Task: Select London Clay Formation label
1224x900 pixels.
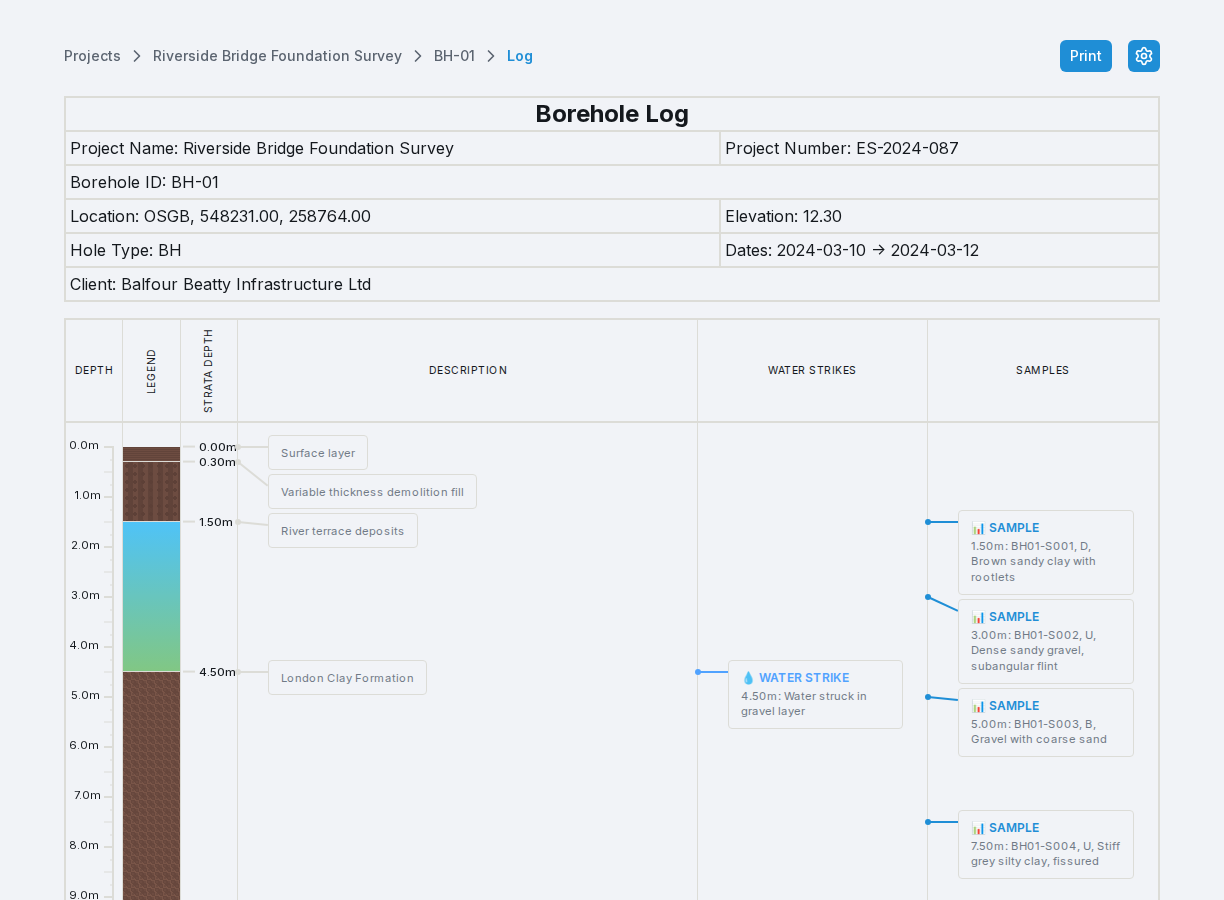Action: coord(347,678)
